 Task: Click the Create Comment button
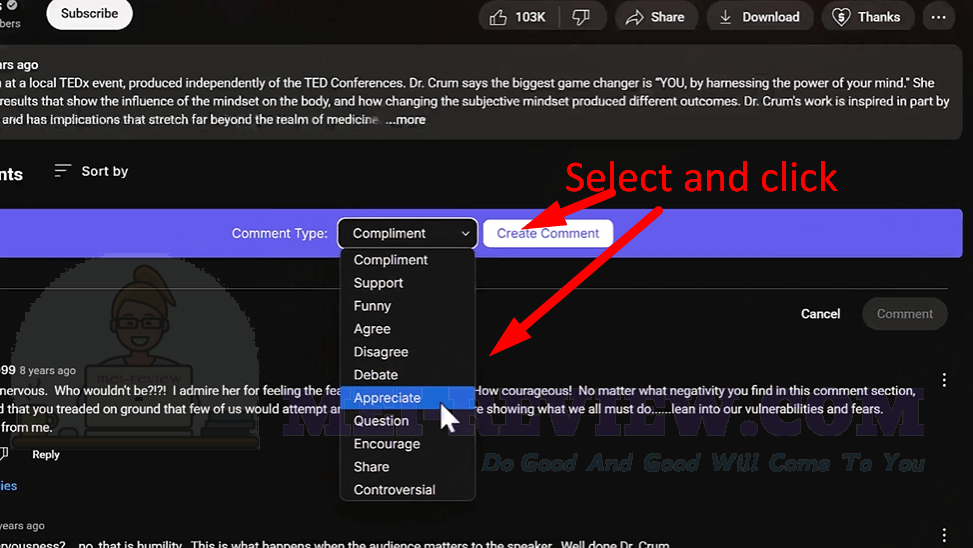tap(548, 233)
